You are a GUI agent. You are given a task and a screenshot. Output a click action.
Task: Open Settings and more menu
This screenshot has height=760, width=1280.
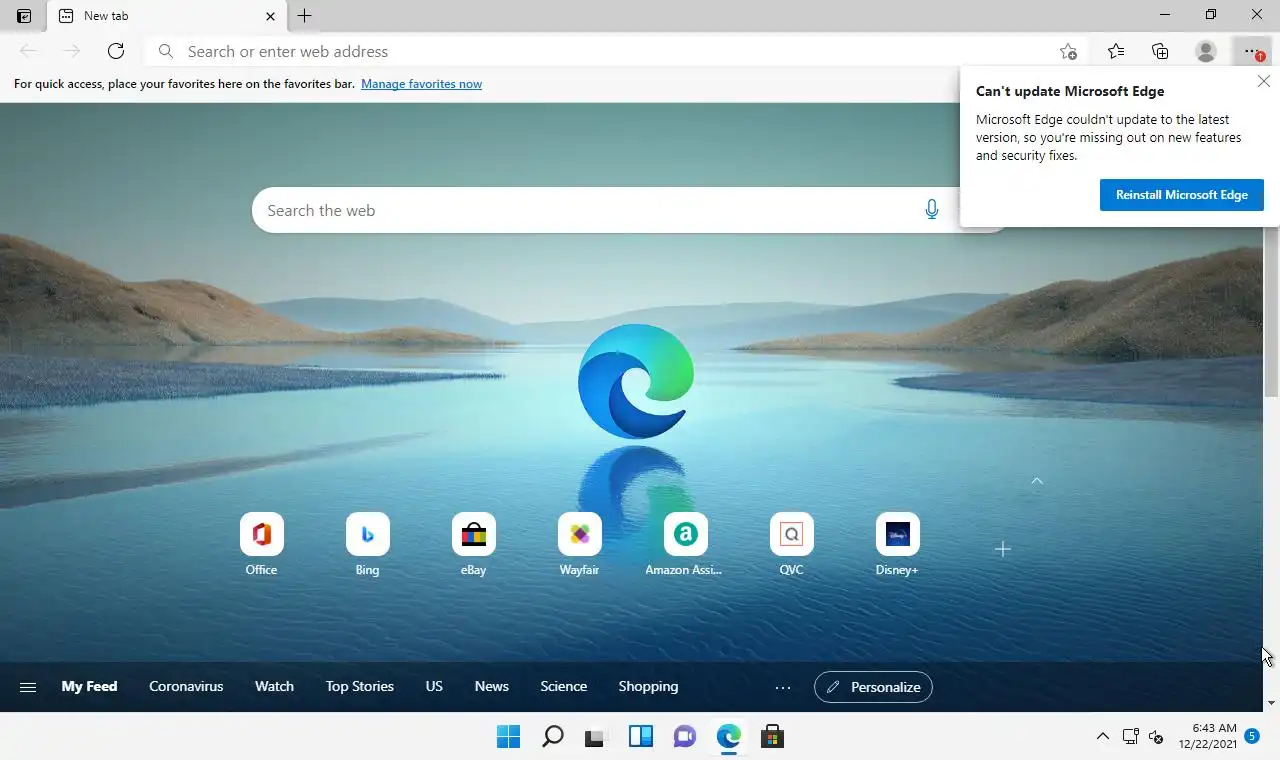pos(1252,51)
